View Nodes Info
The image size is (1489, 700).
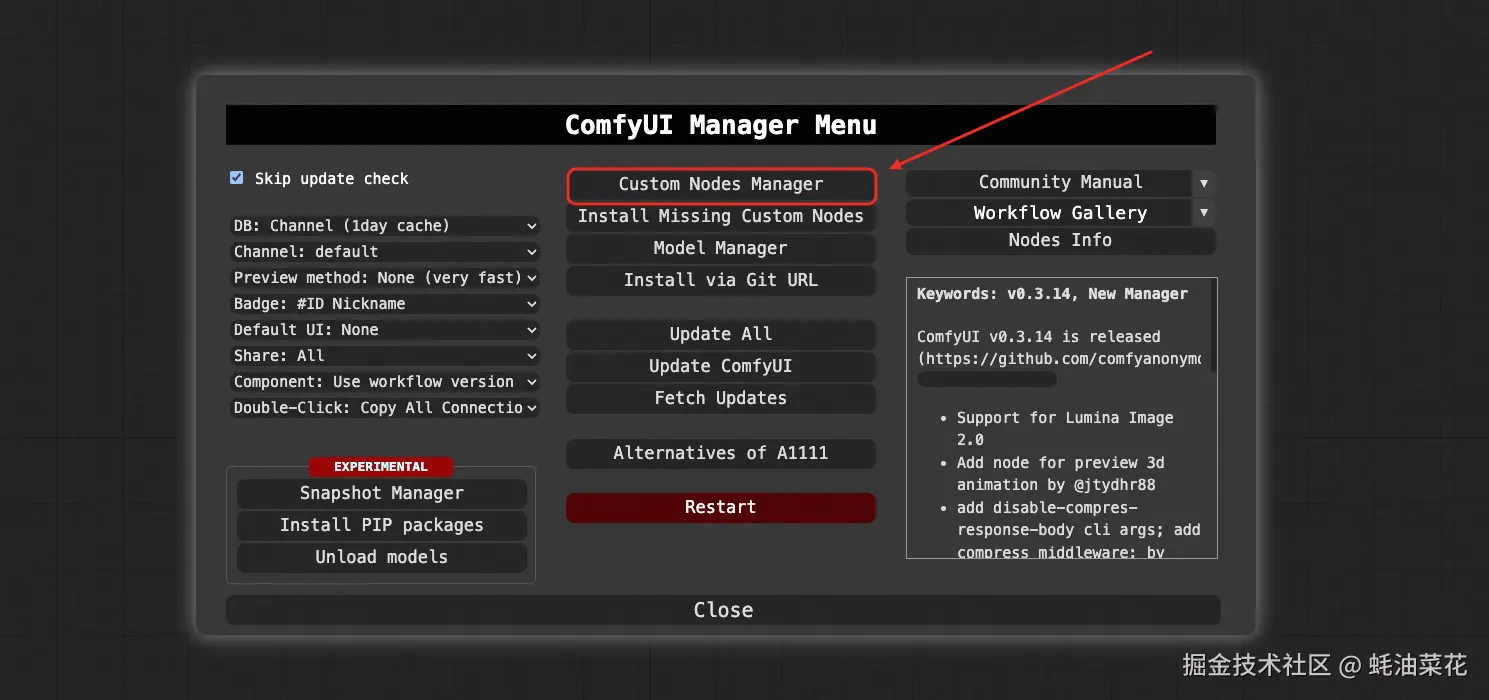pyautogui.click(x=1060, y=240)
